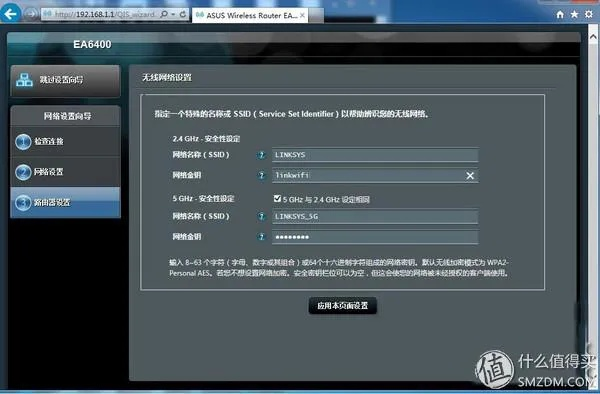Open help for 2.4 GHz network key
The height and width of the screenshot is (394, 600).
tap(261, 175)
